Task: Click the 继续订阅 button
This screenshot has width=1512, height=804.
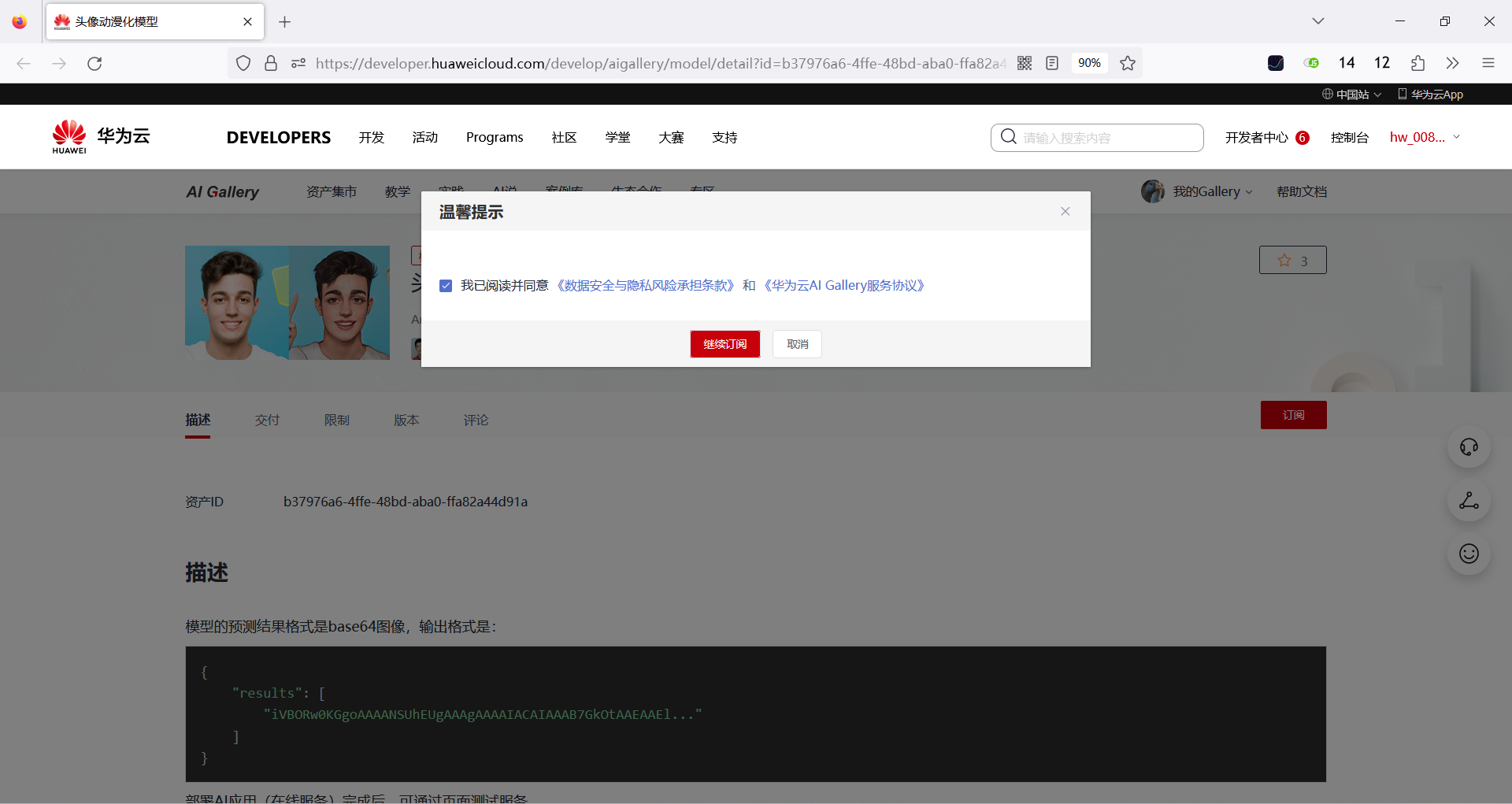Action: coord(724,343)
